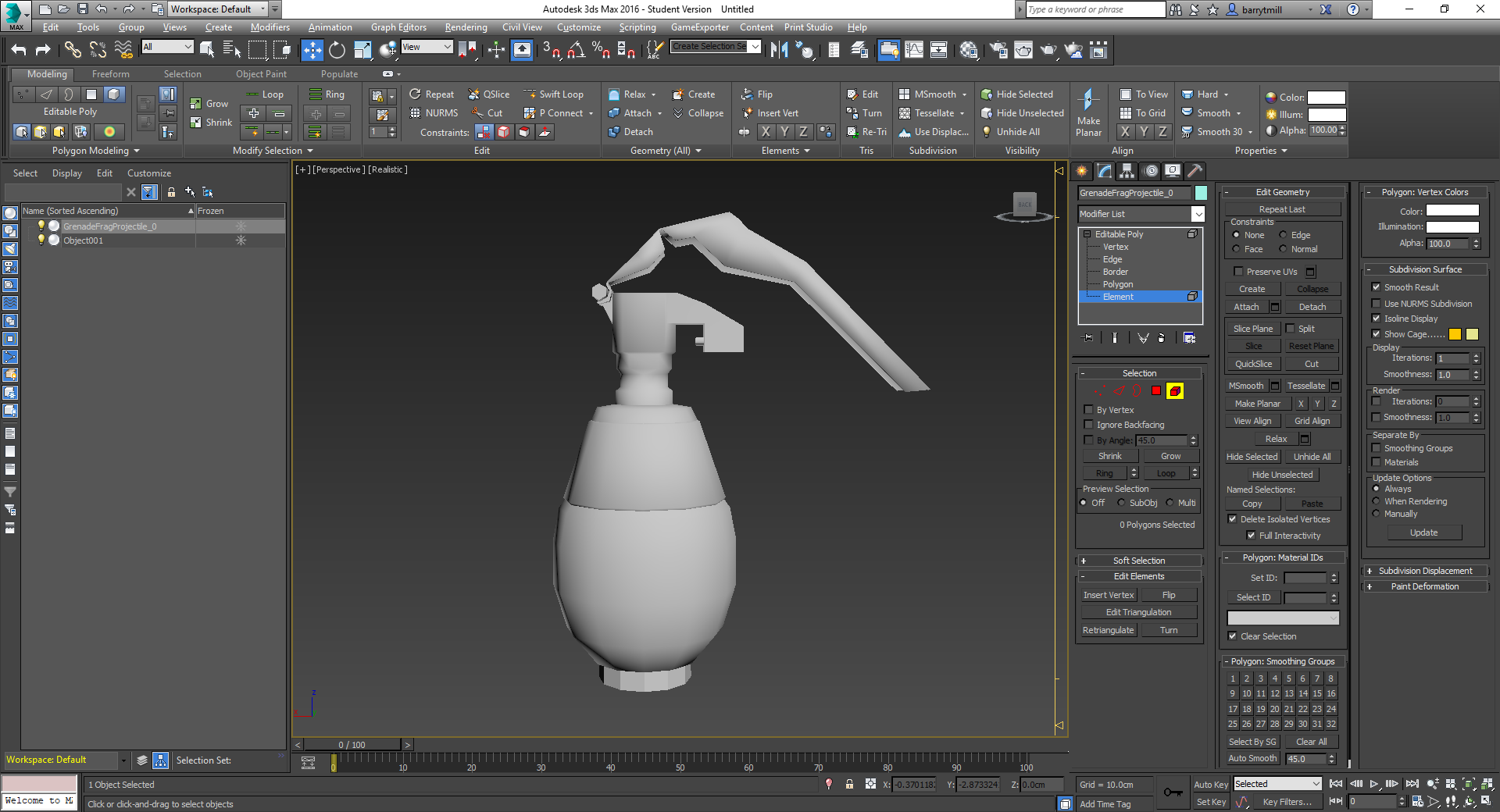Switch to the Freeform ribbon tab

tap(110, 74)
